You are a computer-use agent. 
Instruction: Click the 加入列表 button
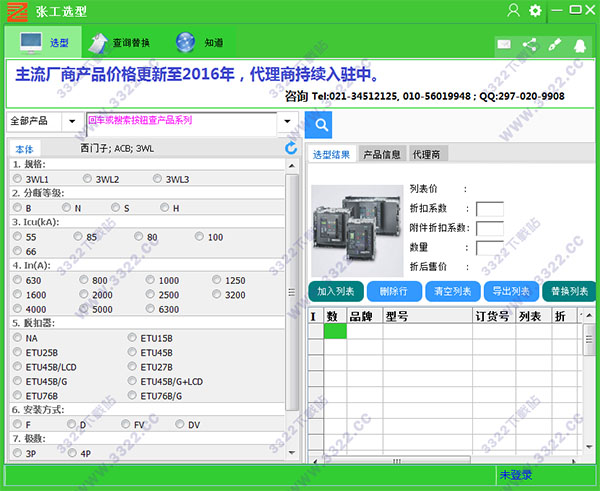coord(336,291)
